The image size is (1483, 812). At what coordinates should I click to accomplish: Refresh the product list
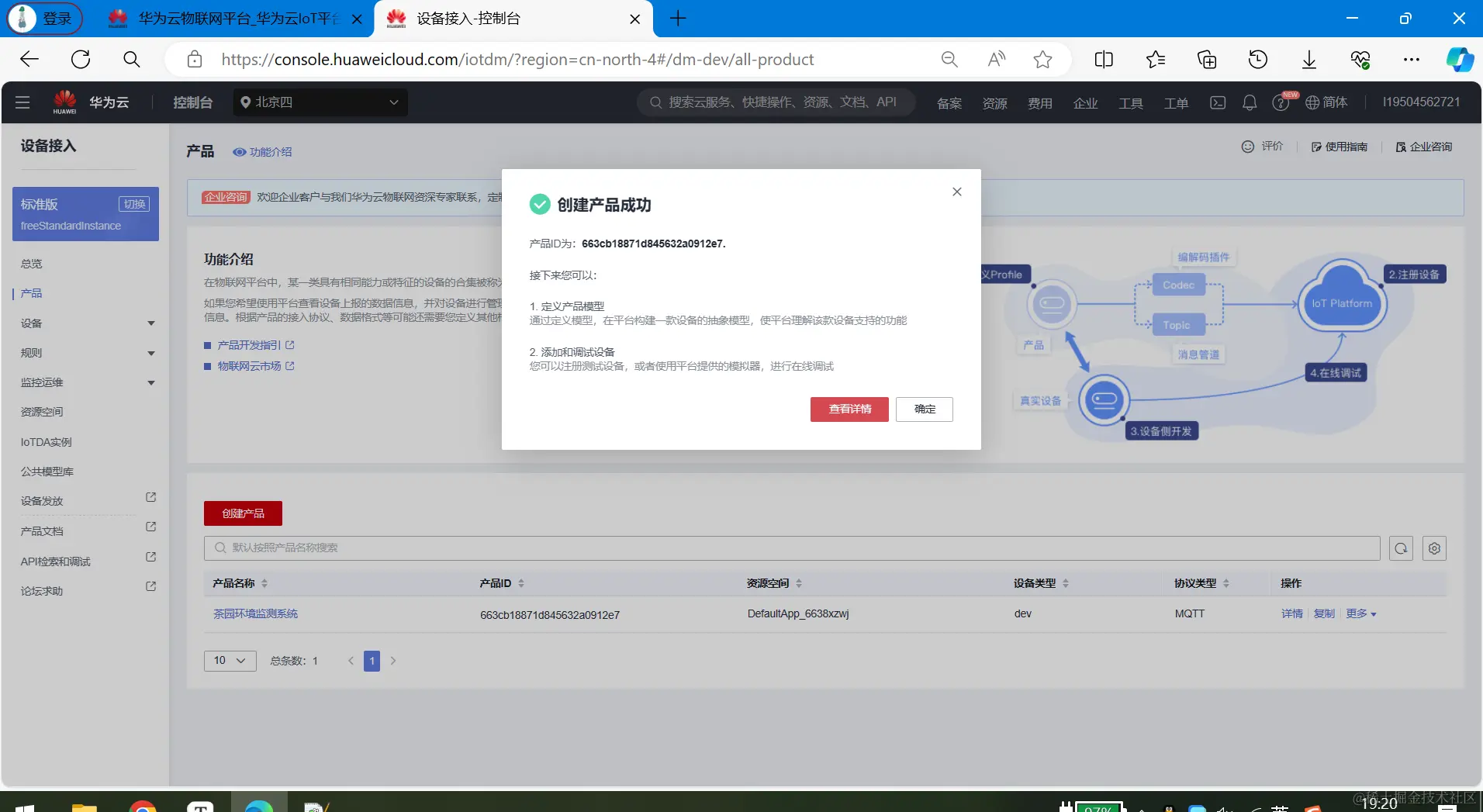(1401, 548)
